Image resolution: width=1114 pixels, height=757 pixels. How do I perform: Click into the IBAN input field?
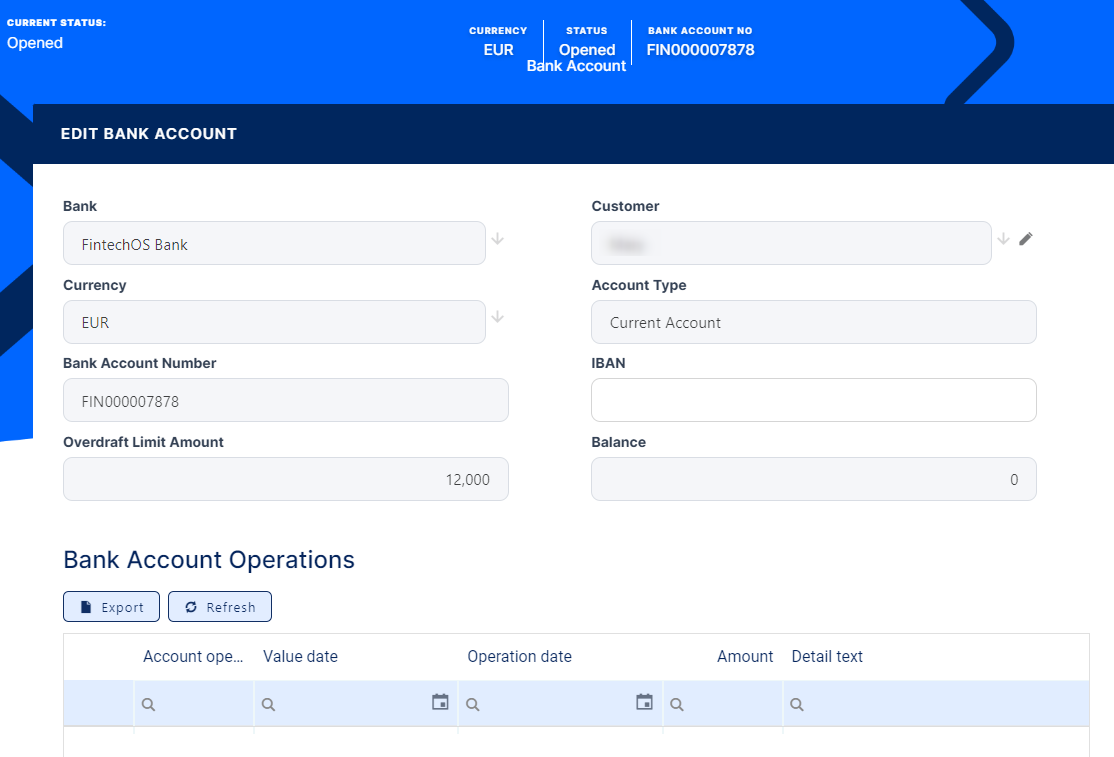813,400
